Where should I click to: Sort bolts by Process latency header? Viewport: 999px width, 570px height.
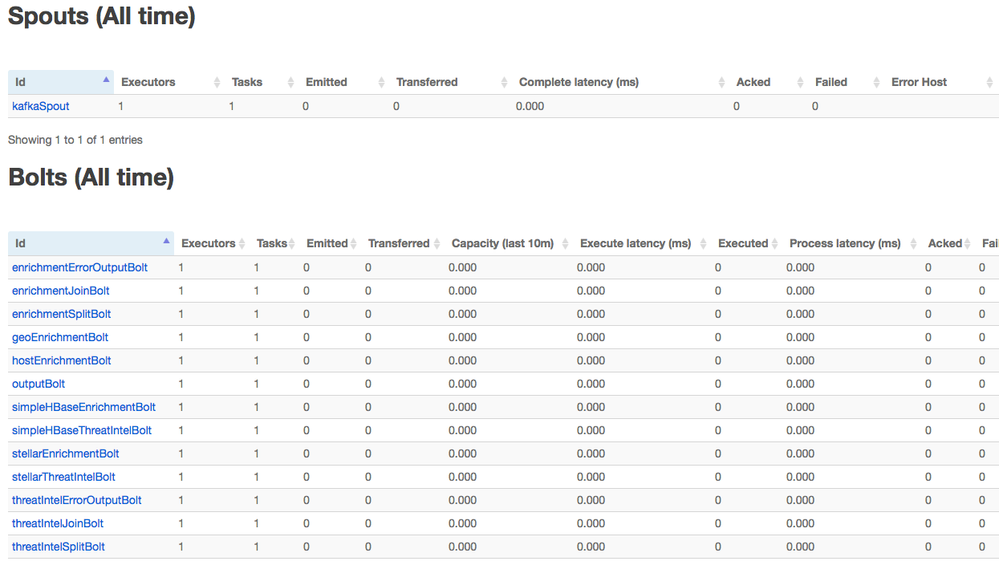tap(845, 244)
